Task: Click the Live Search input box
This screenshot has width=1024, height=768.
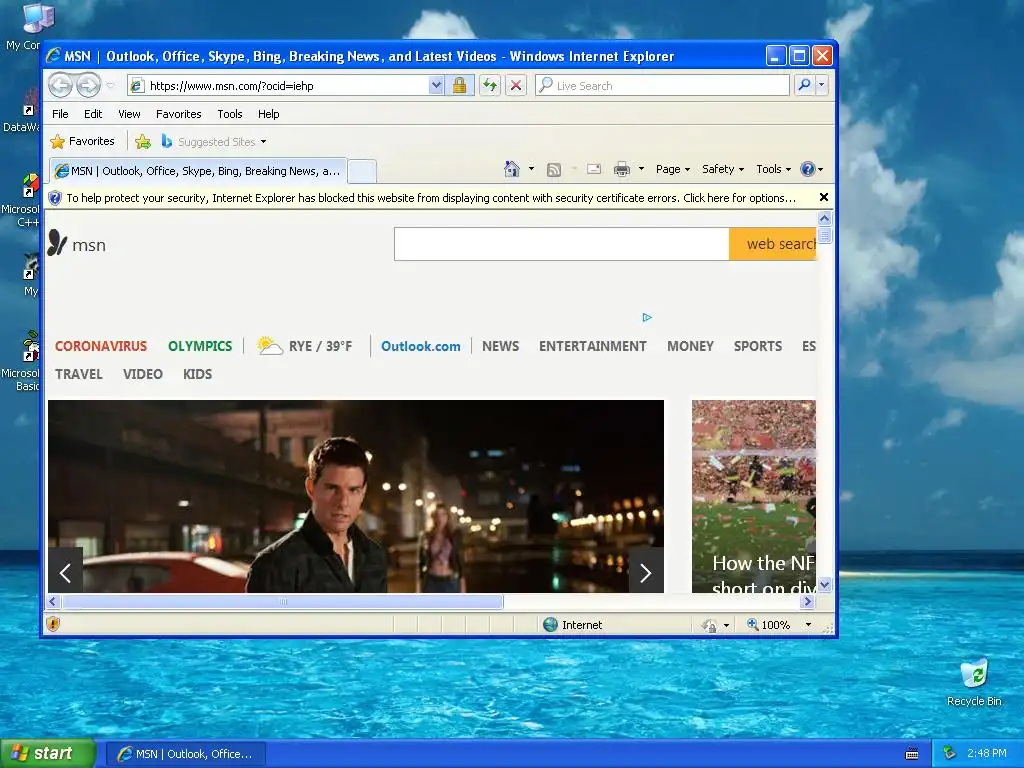Action: [x=662, y=85]
